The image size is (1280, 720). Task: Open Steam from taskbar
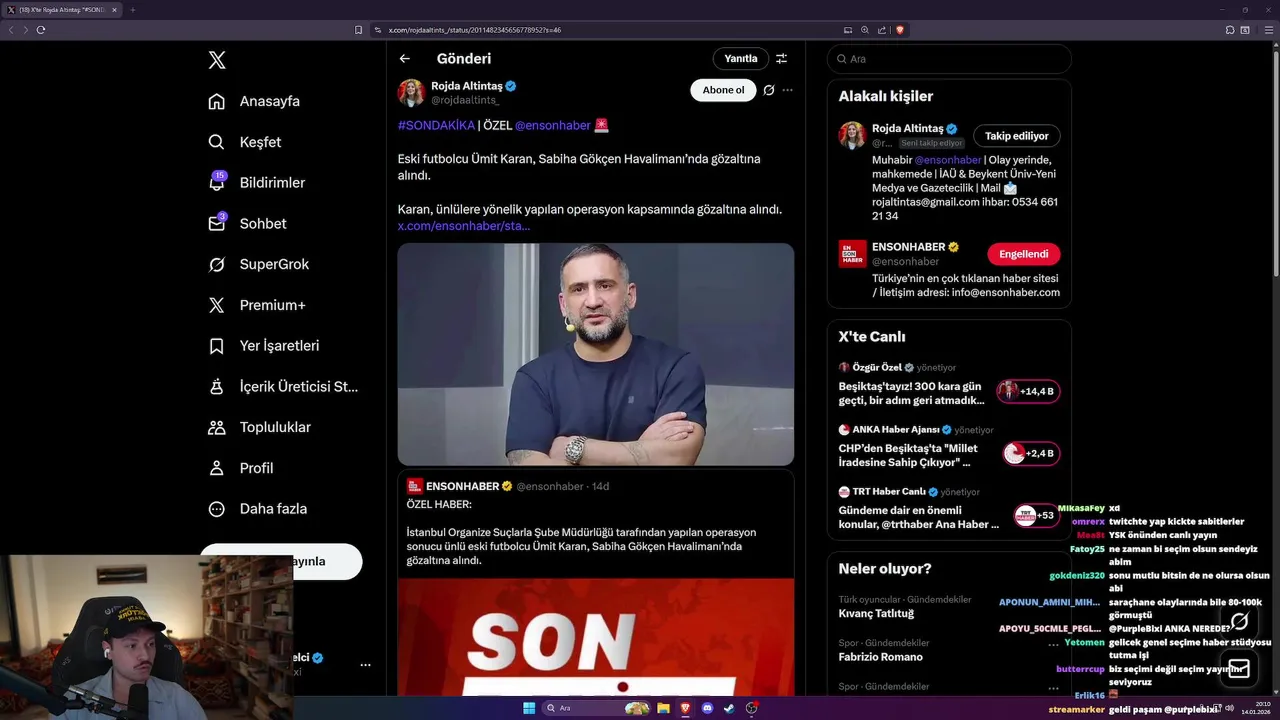coord(729,708)
